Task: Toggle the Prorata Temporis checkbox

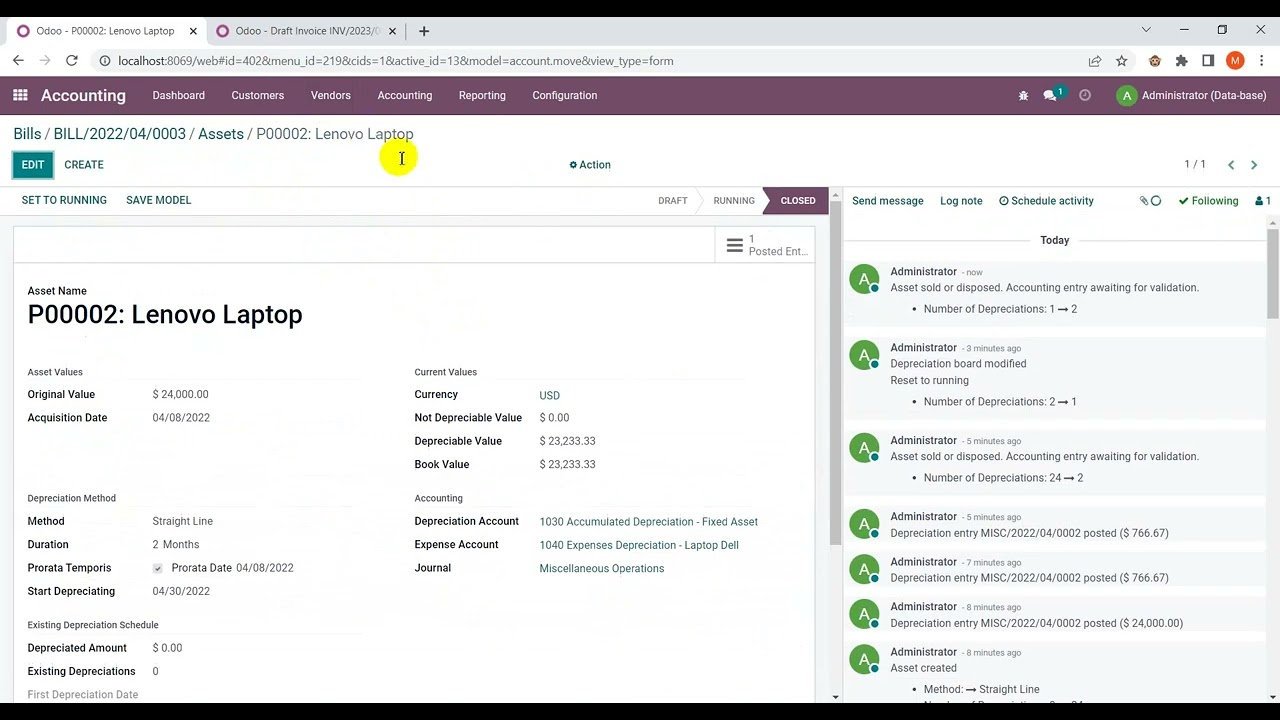Action: [x=157, y=568]
